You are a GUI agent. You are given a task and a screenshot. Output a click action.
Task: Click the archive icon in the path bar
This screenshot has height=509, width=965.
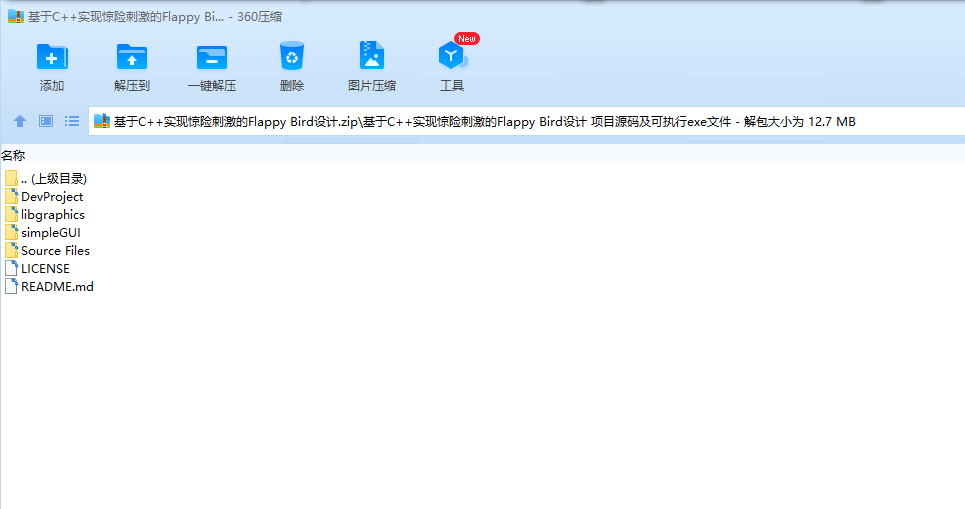point(102,121)
